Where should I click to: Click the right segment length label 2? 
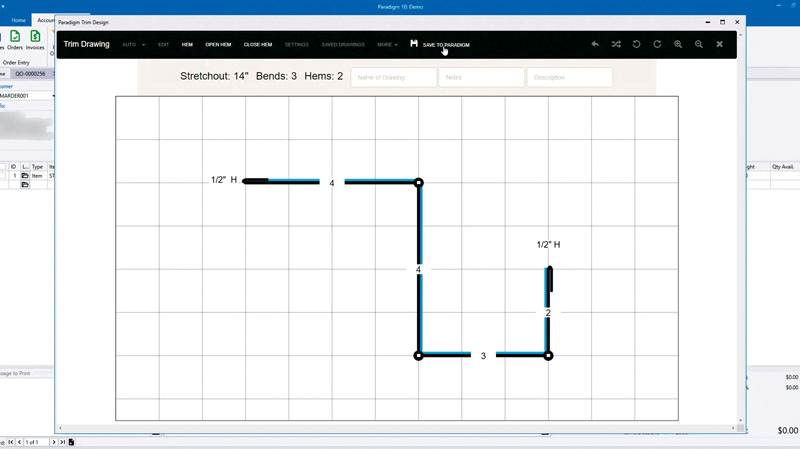pos(548,313)
